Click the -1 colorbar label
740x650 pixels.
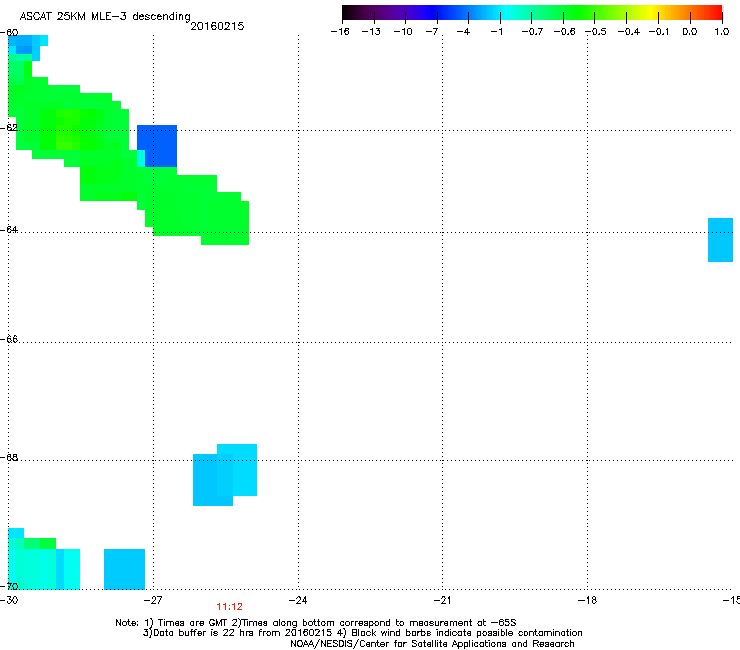tap(496, 32)
